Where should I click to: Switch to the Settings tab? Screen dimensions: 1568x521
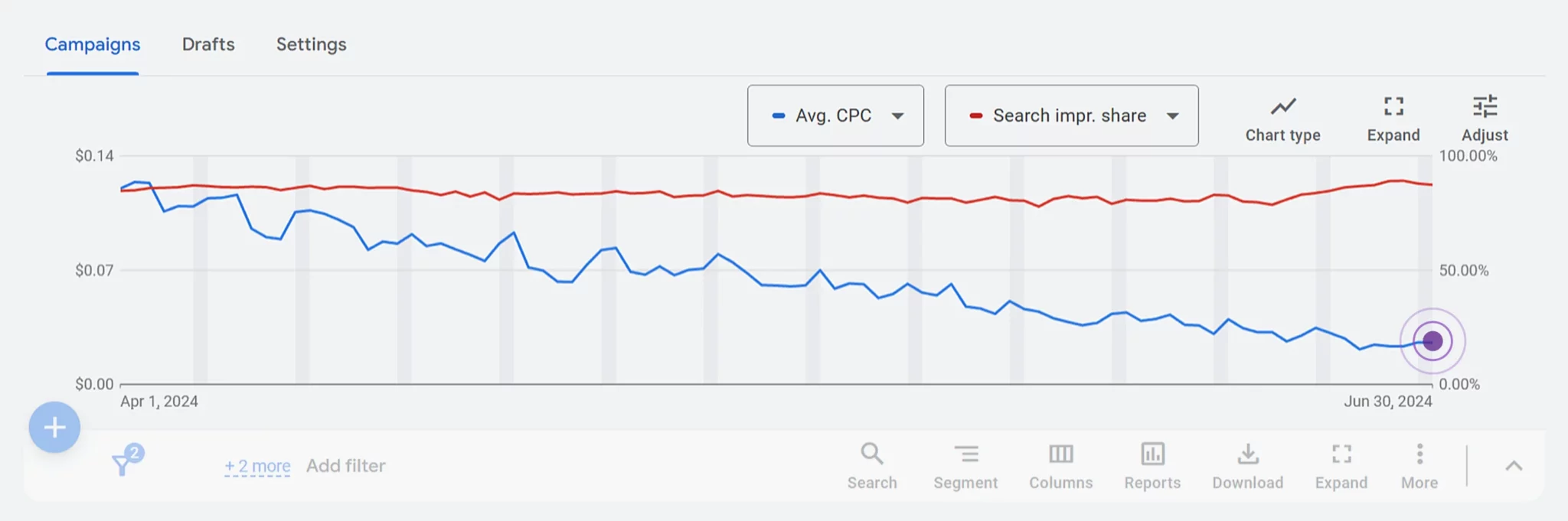(x=311, y=44)
